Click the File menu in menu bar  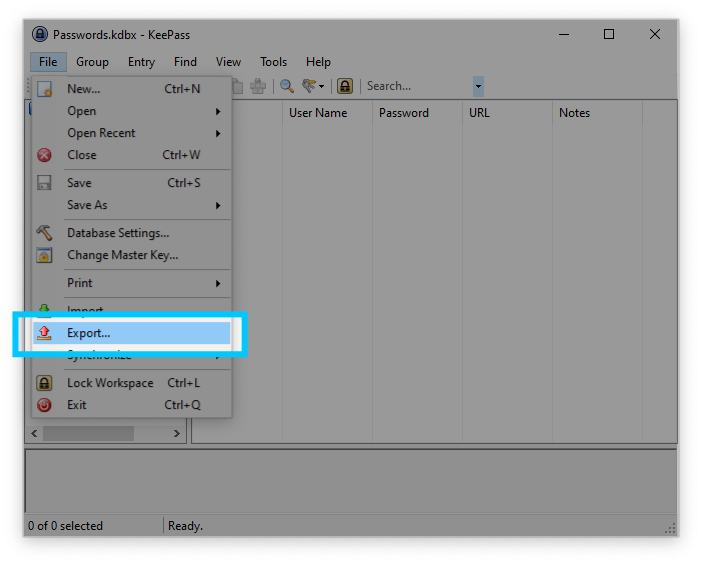48,62
